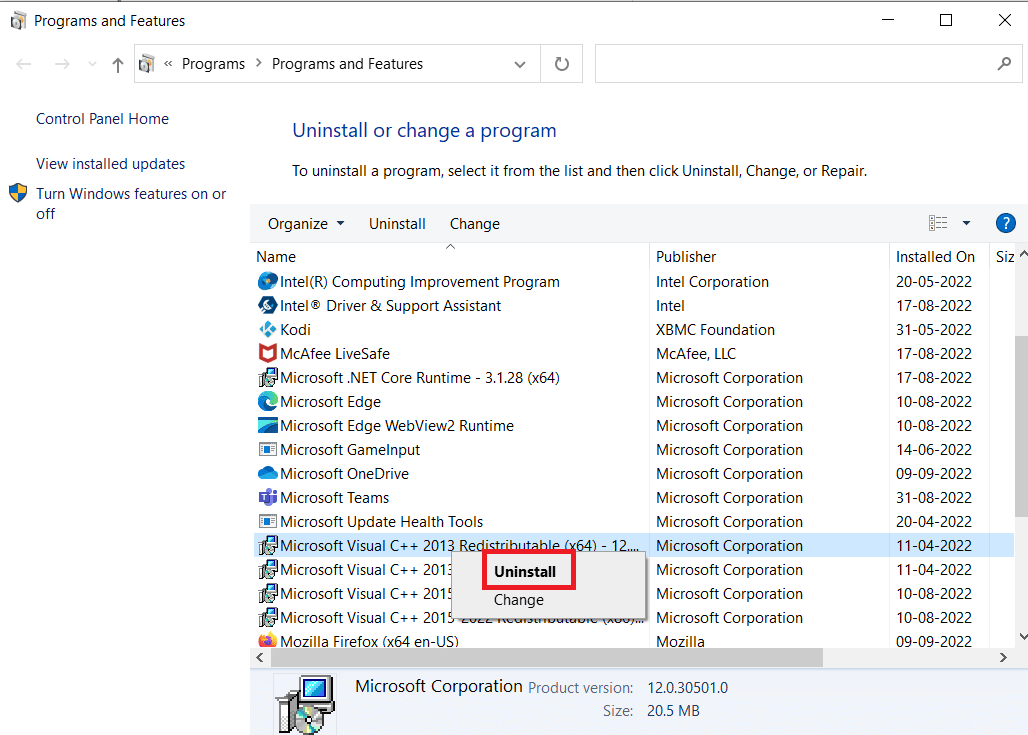This screenshot has width=1028, height=735.
Task: Click the McAfee LiveSafe shield icon
Action: [x=267, y=354]
